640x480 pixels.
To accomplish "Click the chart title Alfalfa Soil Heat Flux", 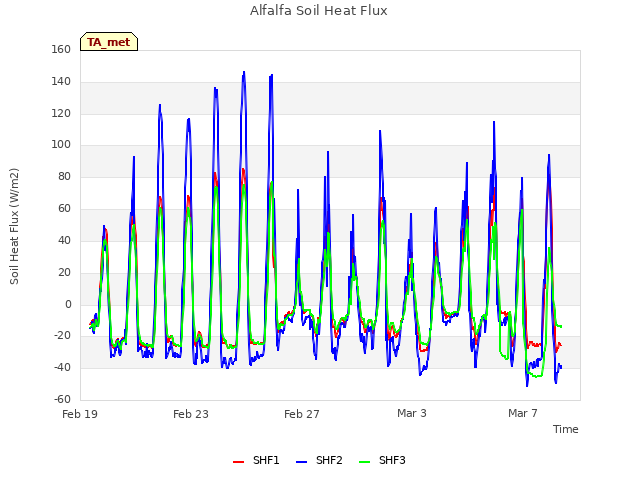I will point(318,11).
